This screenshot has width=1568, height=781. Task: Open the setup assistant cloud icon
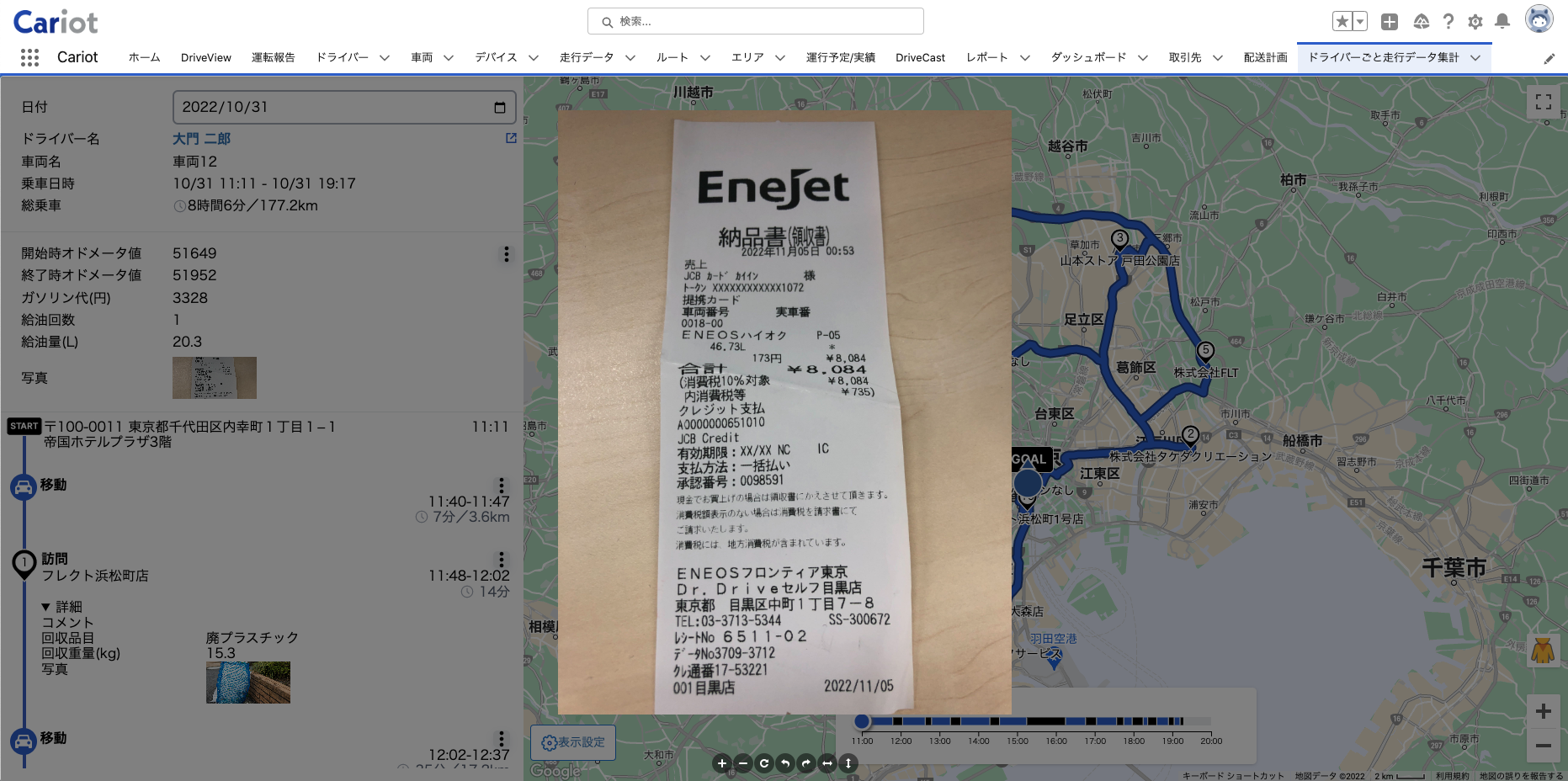[x=1422, y=22]
